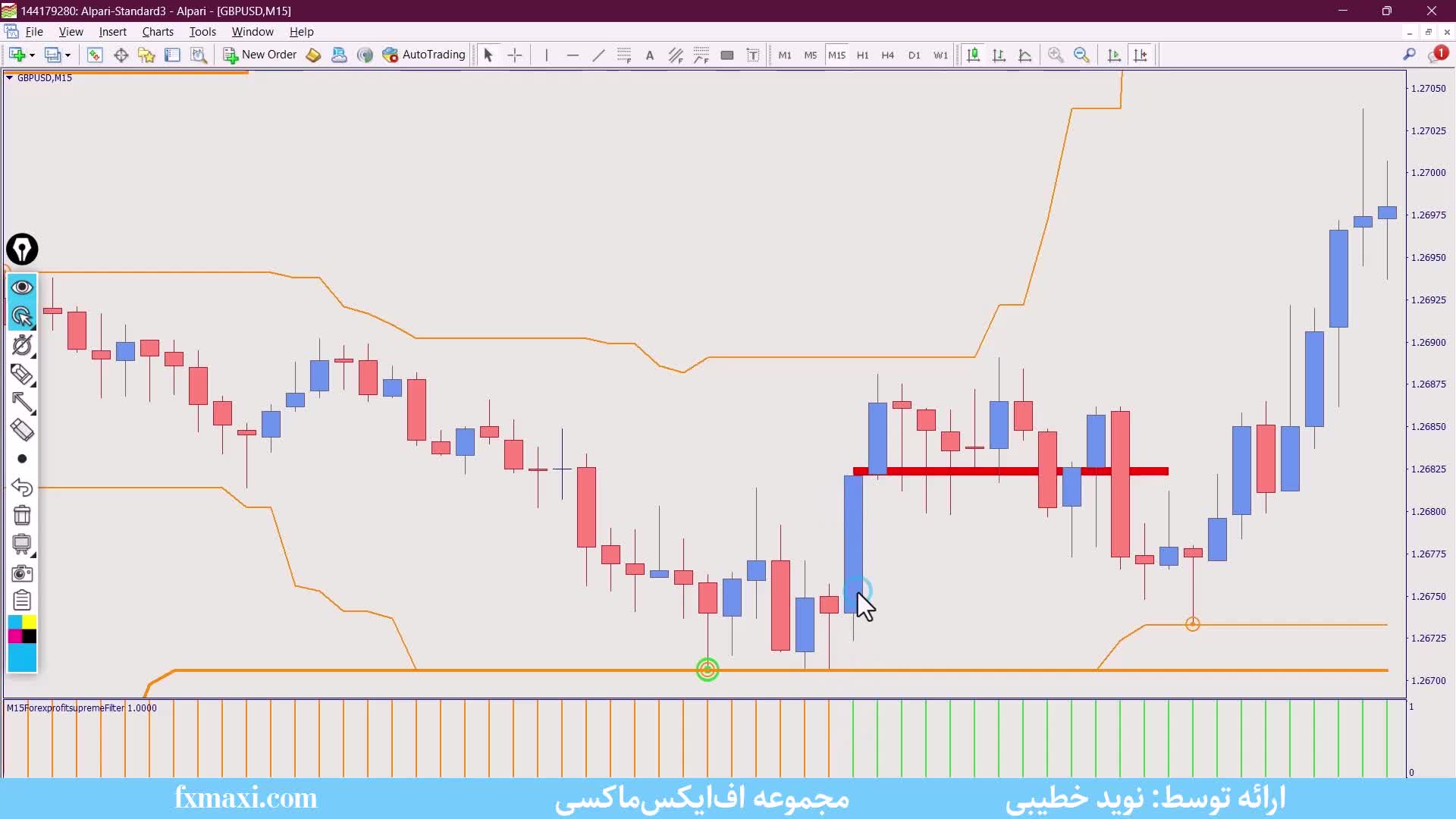
Task: Toggle the chart shift button
Action: point(1140,55)
